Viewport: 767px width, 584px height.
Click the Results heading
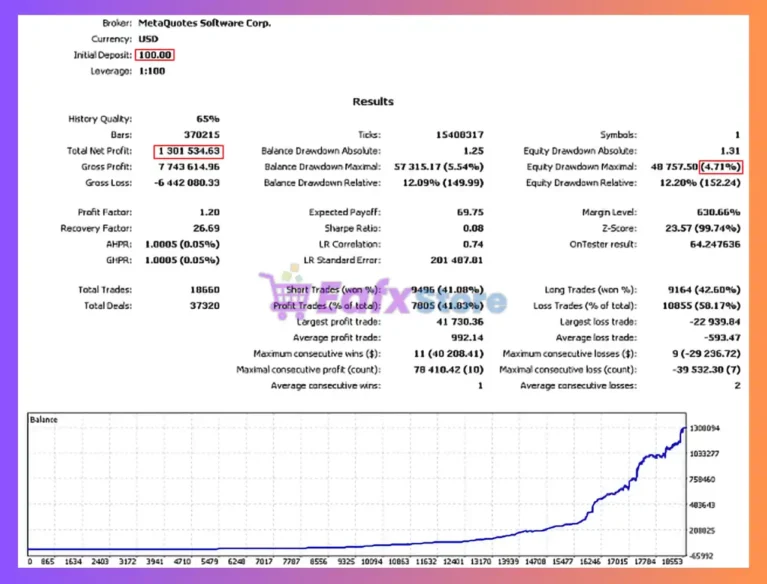pyautogui.click(x=373, y=101)
